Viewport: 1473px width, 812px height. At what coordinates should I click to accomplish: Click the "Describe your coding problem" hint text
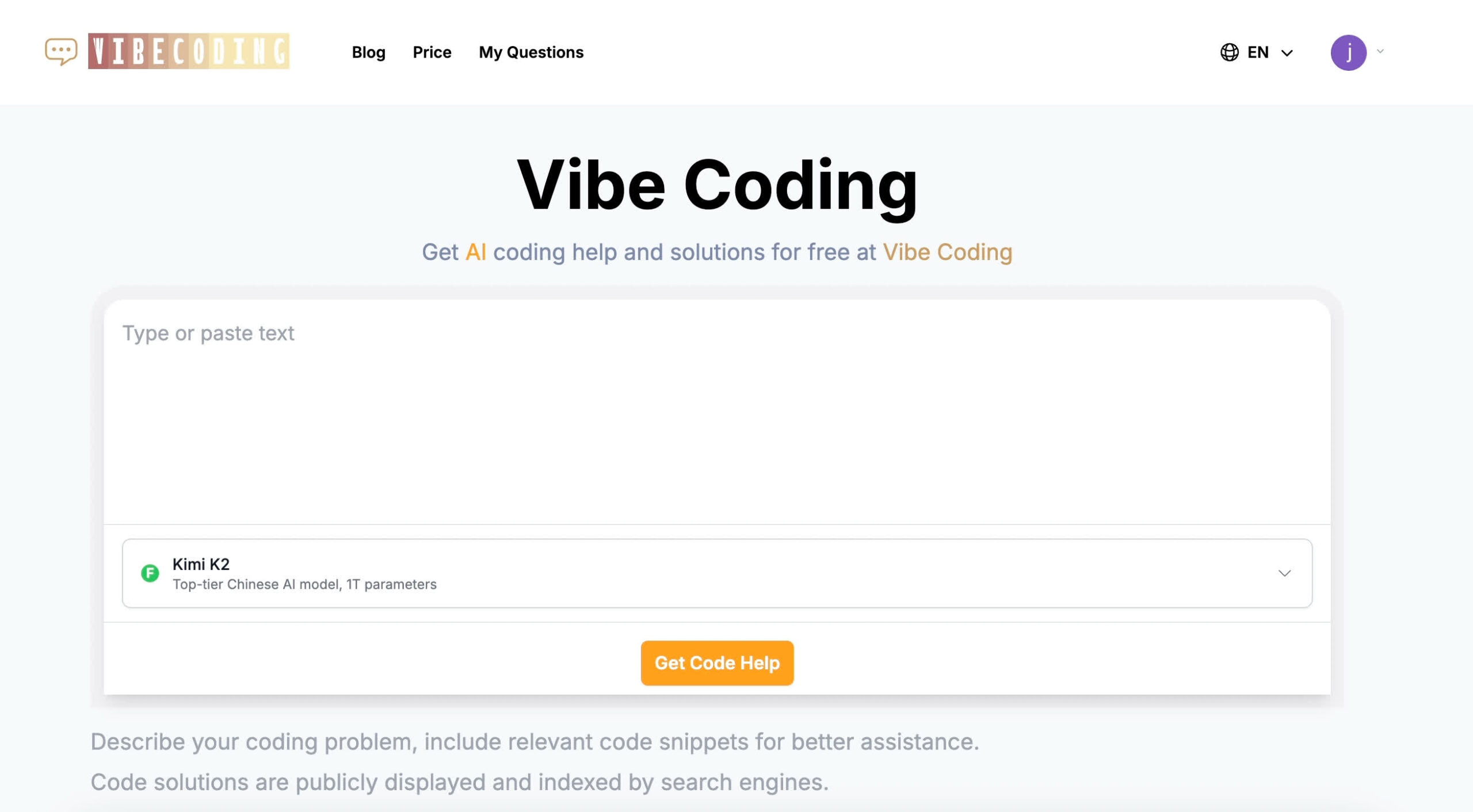coord(535,742)
